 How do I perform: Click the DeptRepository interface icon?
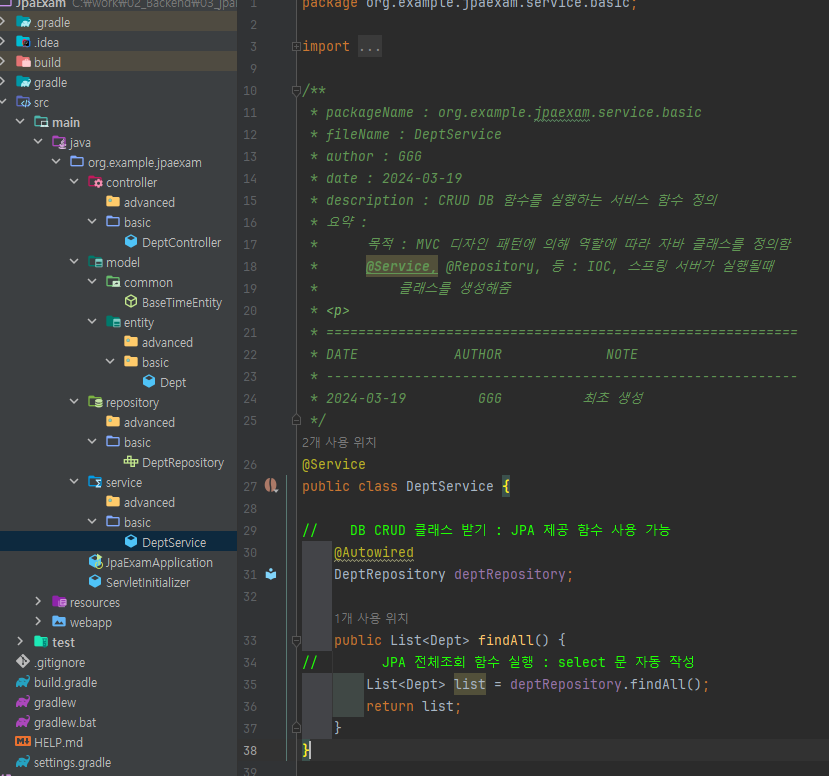click(x=131, y=462)
